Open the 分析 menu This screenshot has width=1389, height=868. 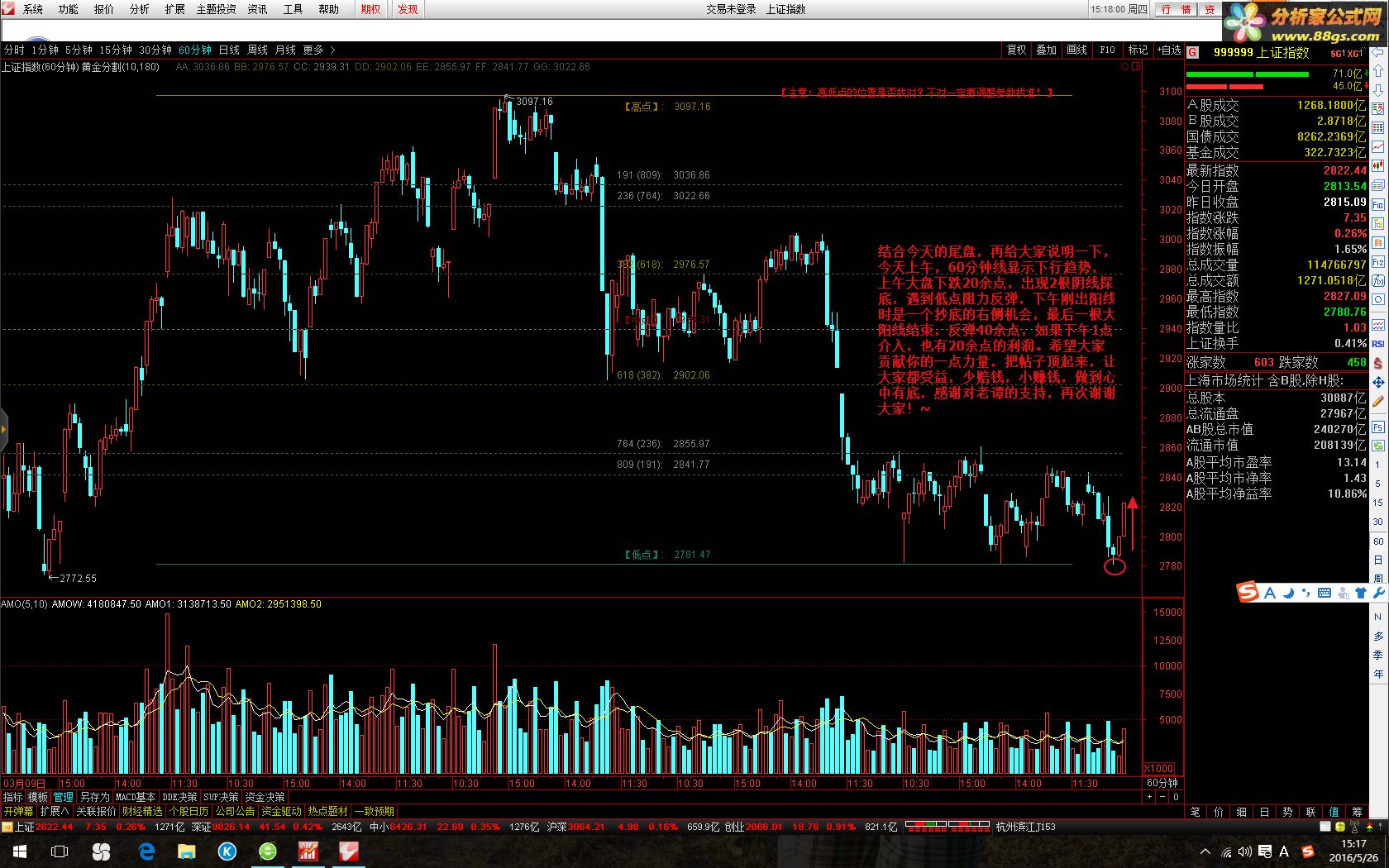click(x=140, y=9)
